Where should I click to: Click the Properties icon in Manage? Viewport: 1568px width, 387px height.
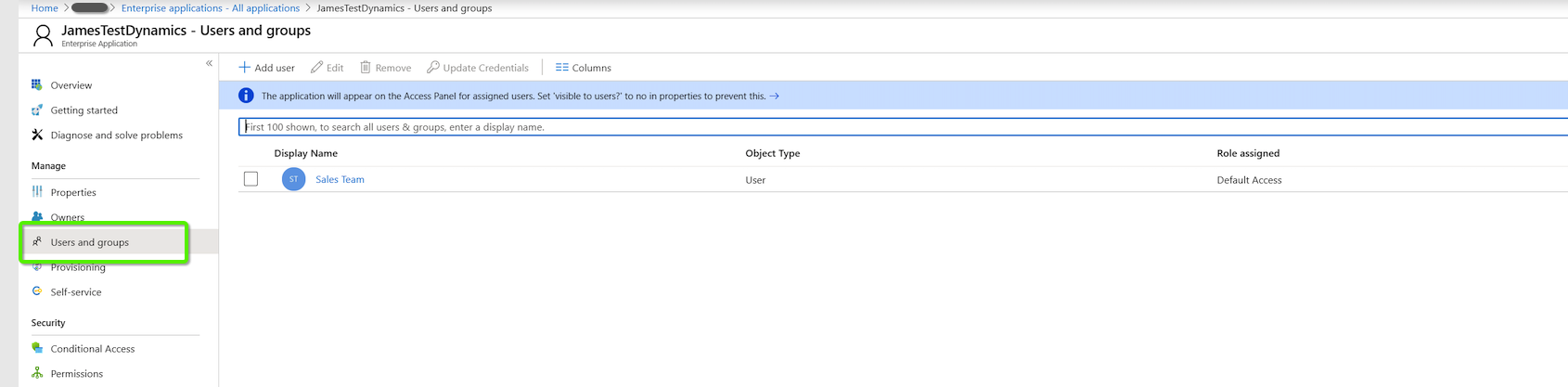coord(37,192)
